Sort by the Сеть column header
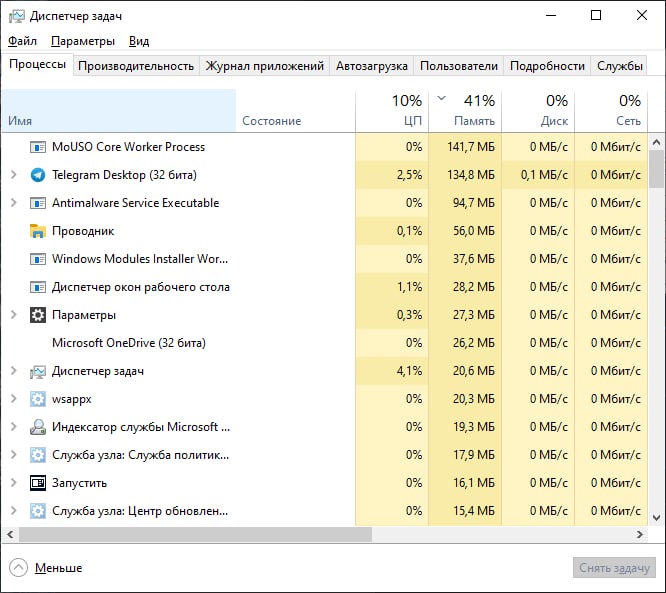This screenshot has height=593, width=666. (x=611, y=110)
